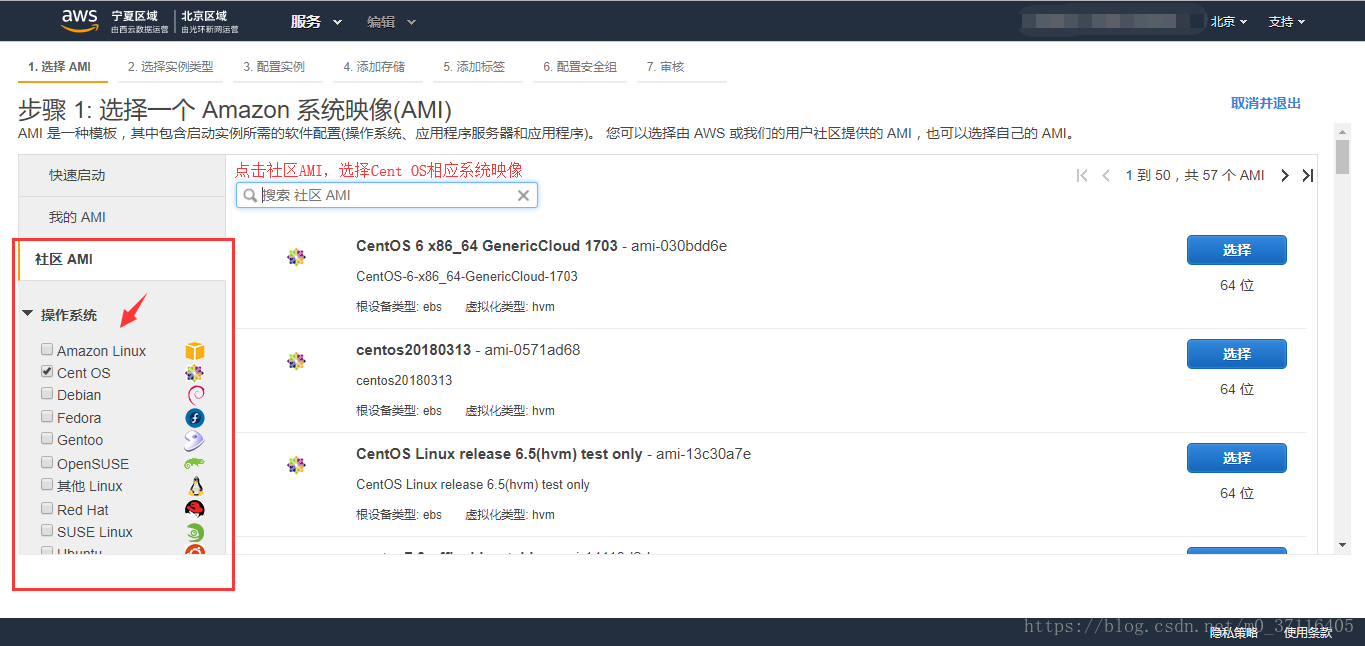Click the 搜索 社区 AMI search field

point(387,195)
